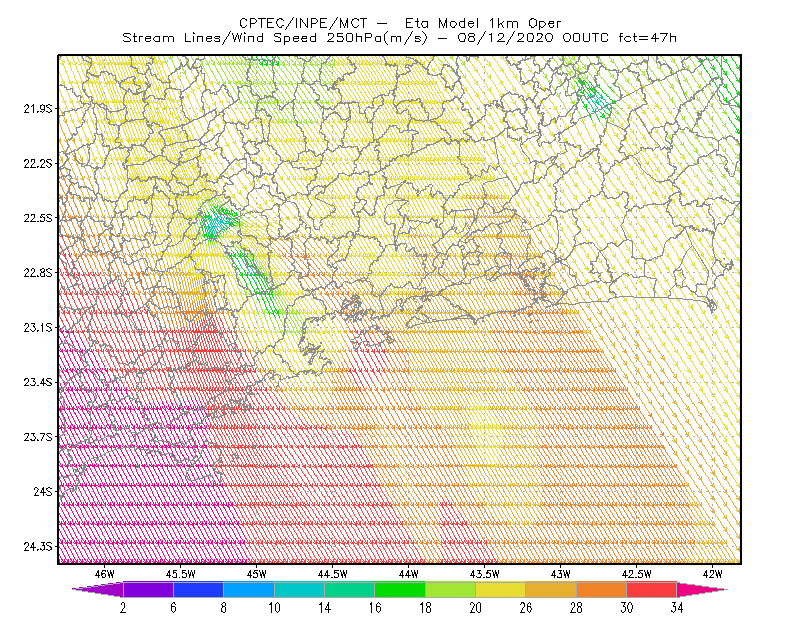Click the '46W' longitude label
The image size is (800, 618).
click(x=105, y=574)
